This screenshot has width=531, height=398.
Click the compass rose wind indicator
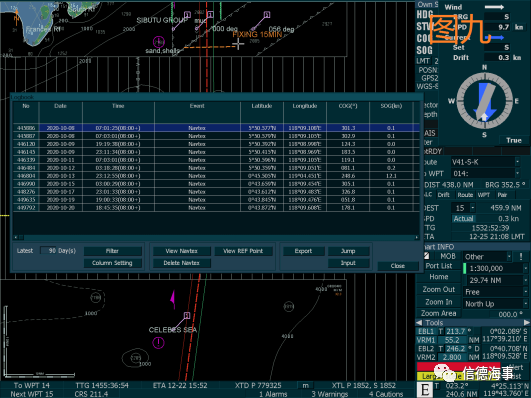point(484,101)
